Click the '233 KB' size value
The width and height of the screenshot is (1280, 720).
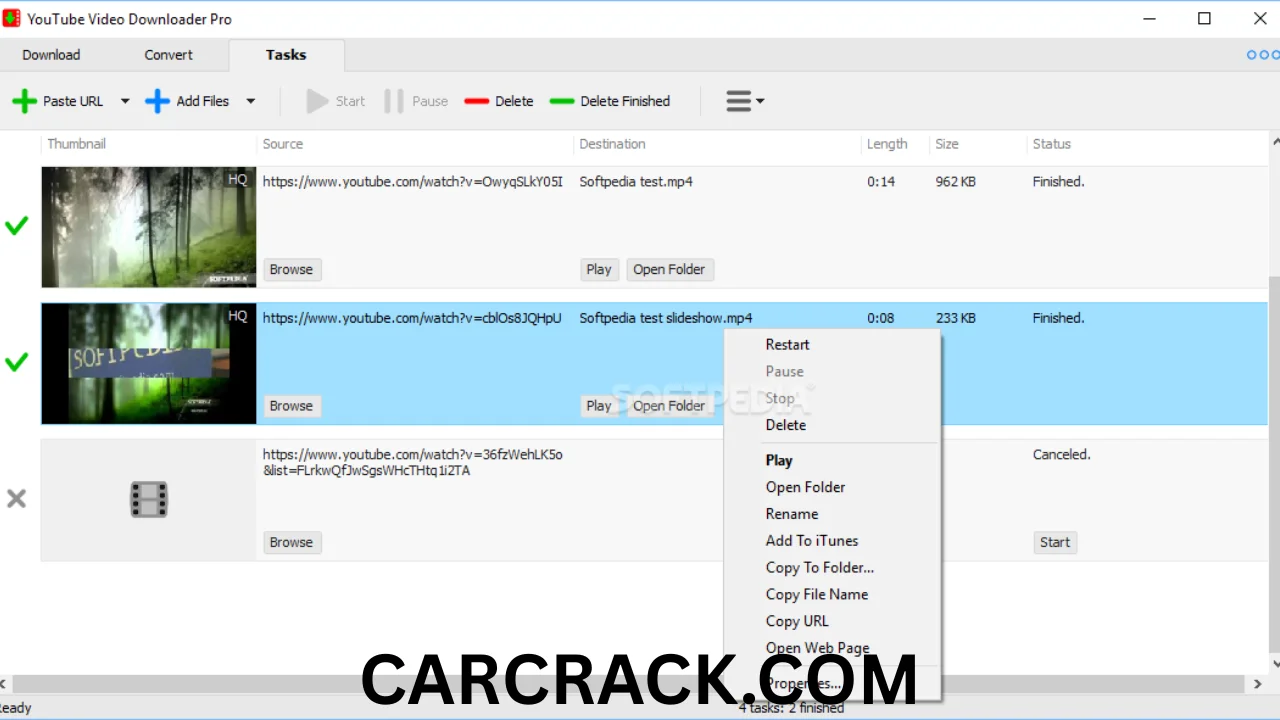pos(955,318)
